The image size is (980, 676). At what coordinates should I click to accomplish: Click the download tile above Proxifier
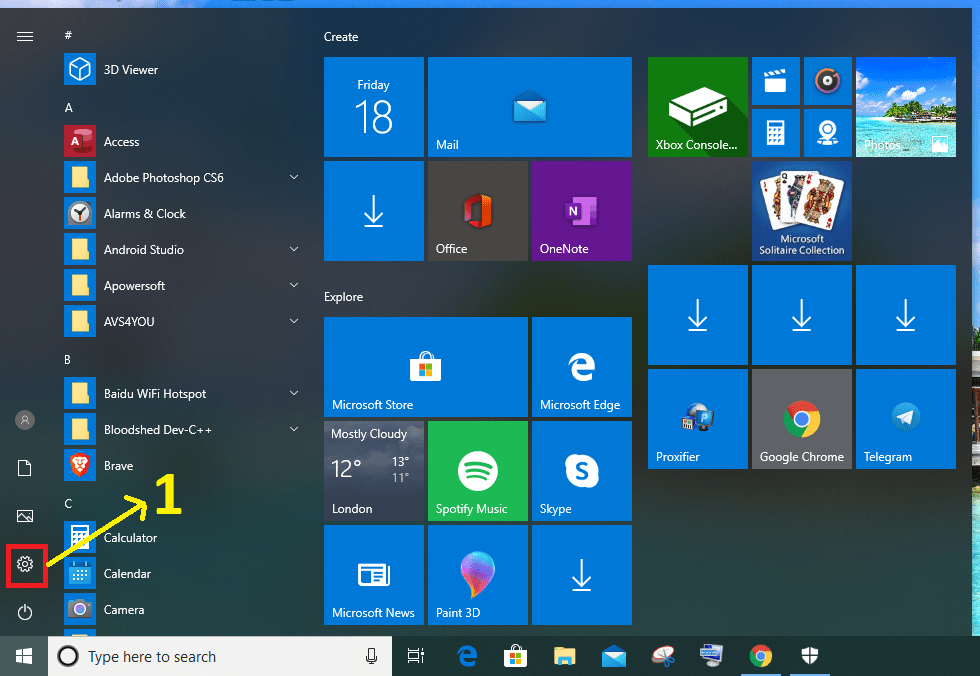click(698, 315)
